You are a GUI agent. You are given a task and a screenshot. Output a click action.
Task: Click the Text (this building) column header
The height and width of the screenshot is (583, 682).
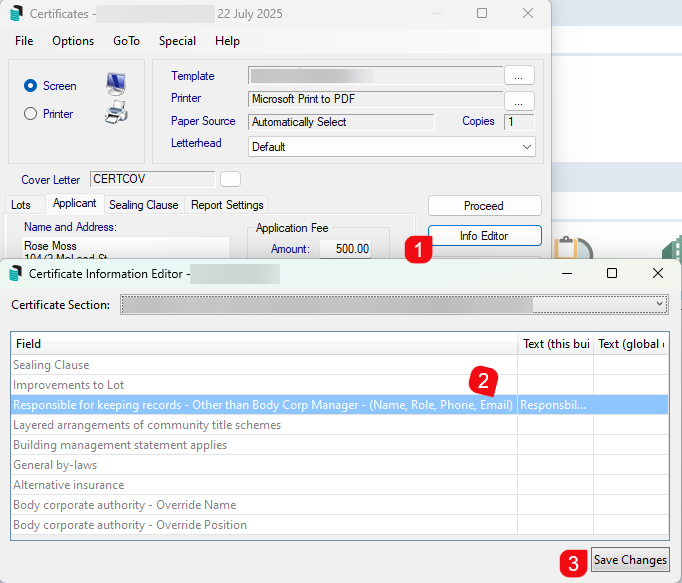coord(555,343)
